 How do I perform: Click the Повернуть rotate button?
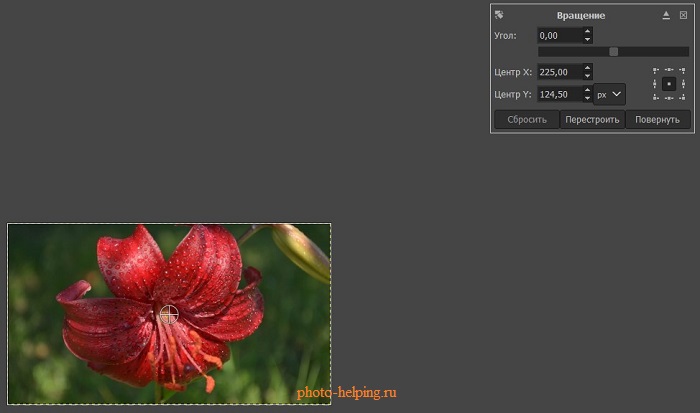coord(658,120)
